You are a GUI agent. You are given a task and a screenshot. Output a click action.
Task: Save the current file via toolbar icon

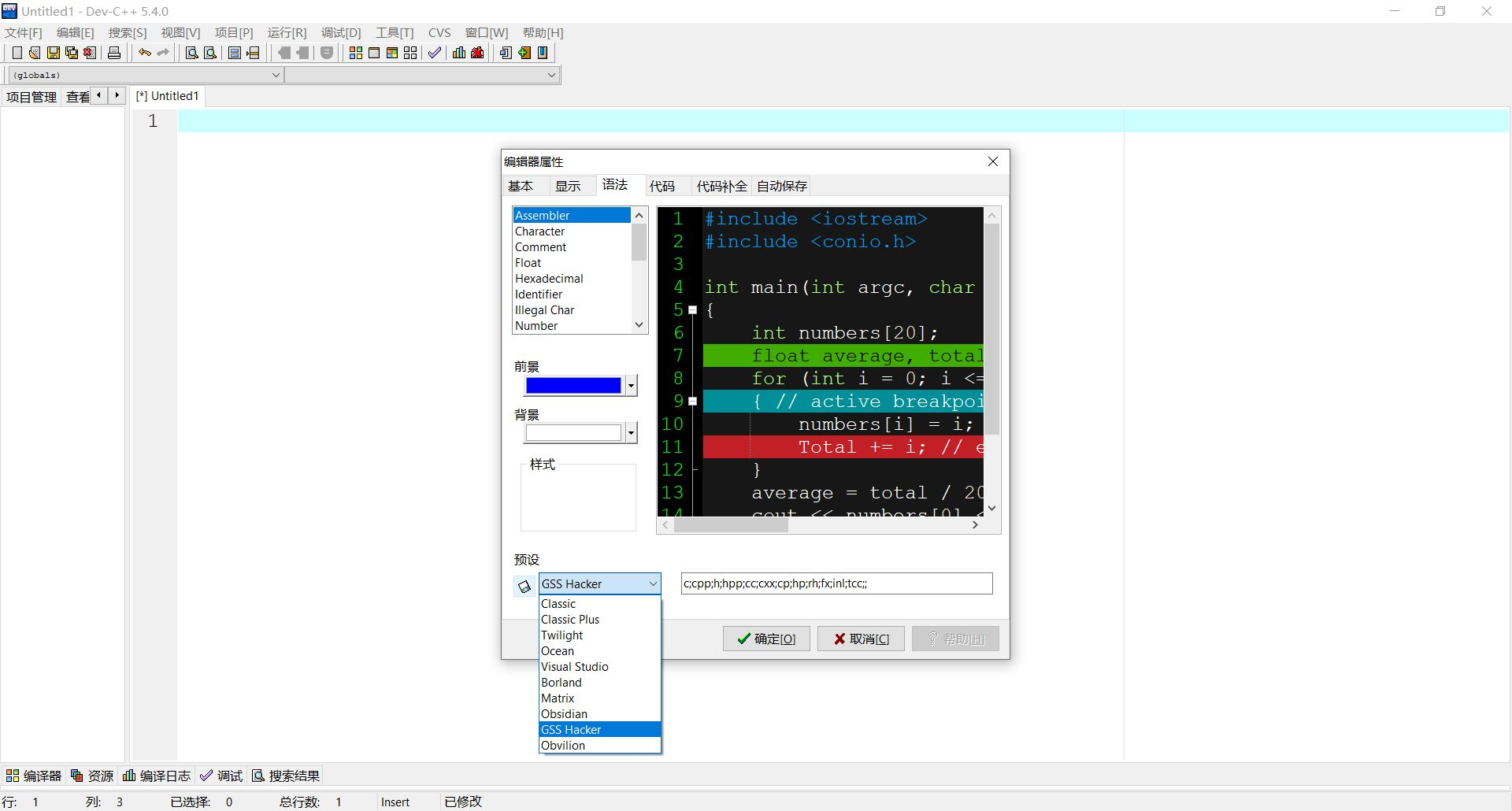(53, 53)
